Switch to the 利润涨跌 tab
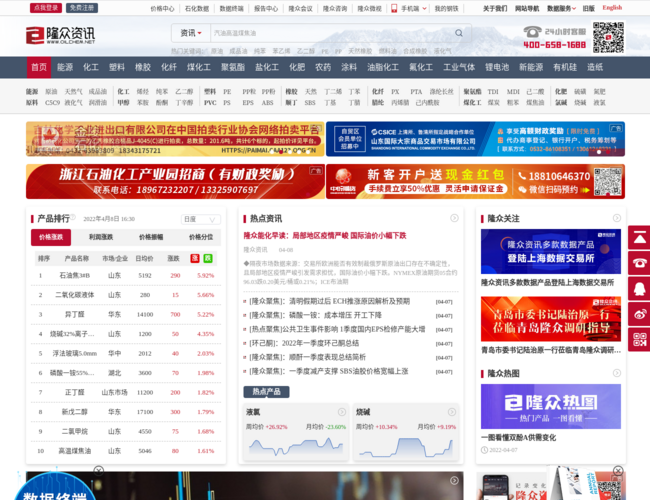Screen dimensions: 650x500 click(x=100, y=238)
